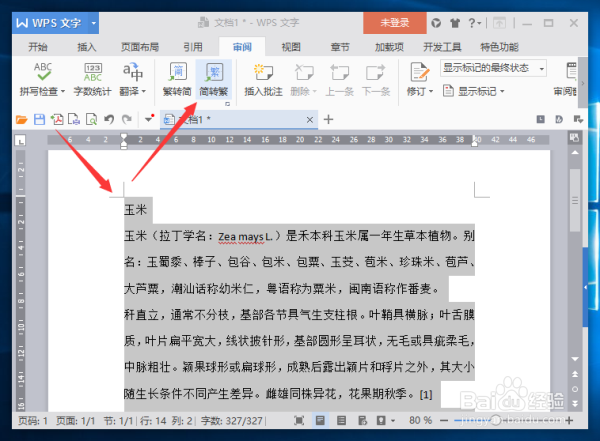Click 字数: 327/327 in status bar
The width and height of the screenshot is (600, 441).
(232, 421)
